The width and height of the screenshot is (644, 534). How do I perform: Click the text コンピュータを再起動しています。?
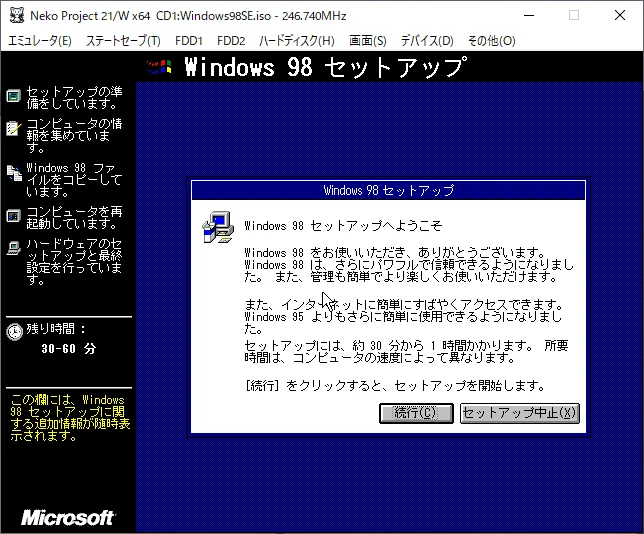pos(74,218)
